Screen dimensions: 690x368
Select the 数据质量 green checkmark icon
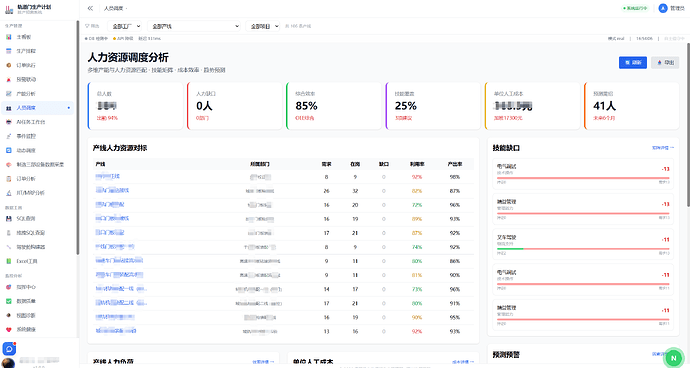tap(8, 301)
